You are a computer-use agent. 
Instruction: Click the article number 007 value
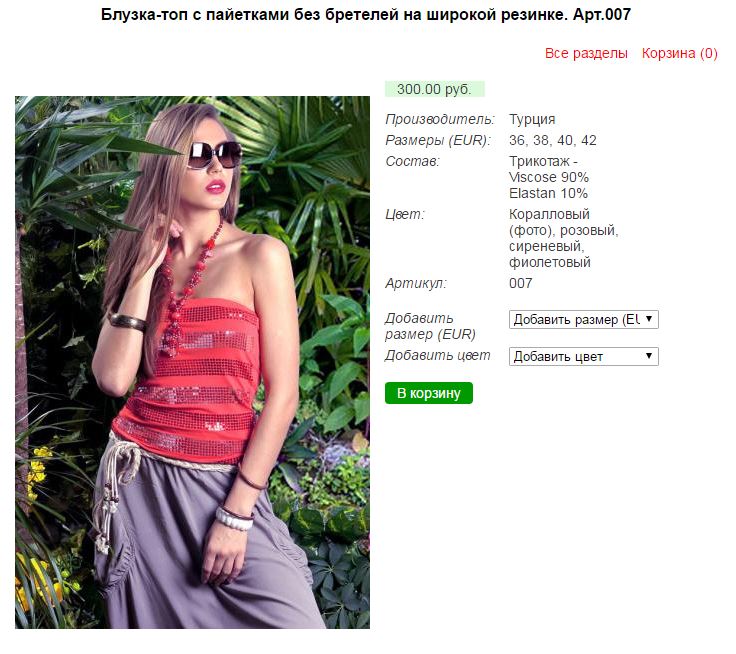[x=521, y=283]
